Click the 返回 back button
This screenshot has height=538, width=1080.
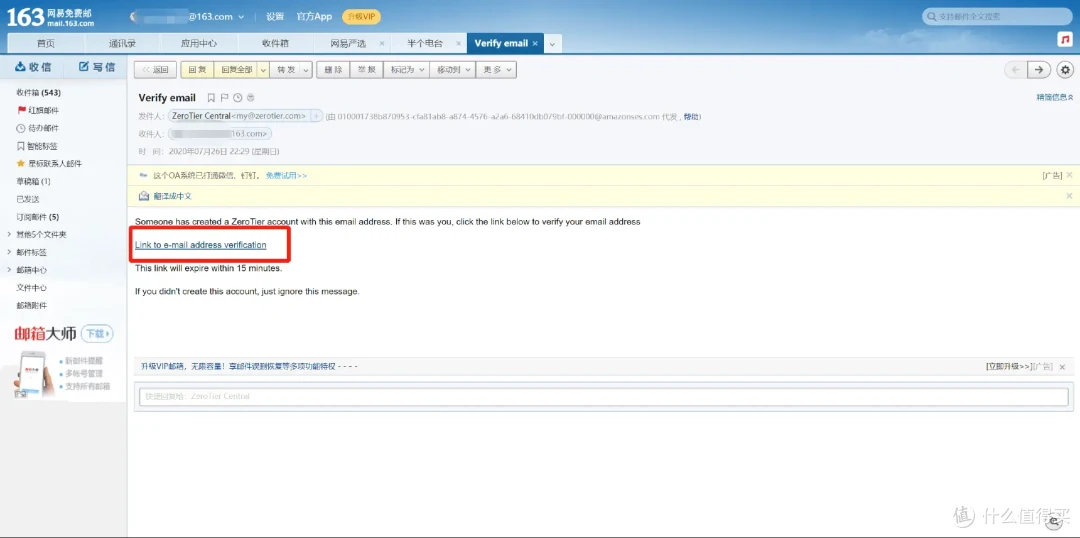point(156,70)
